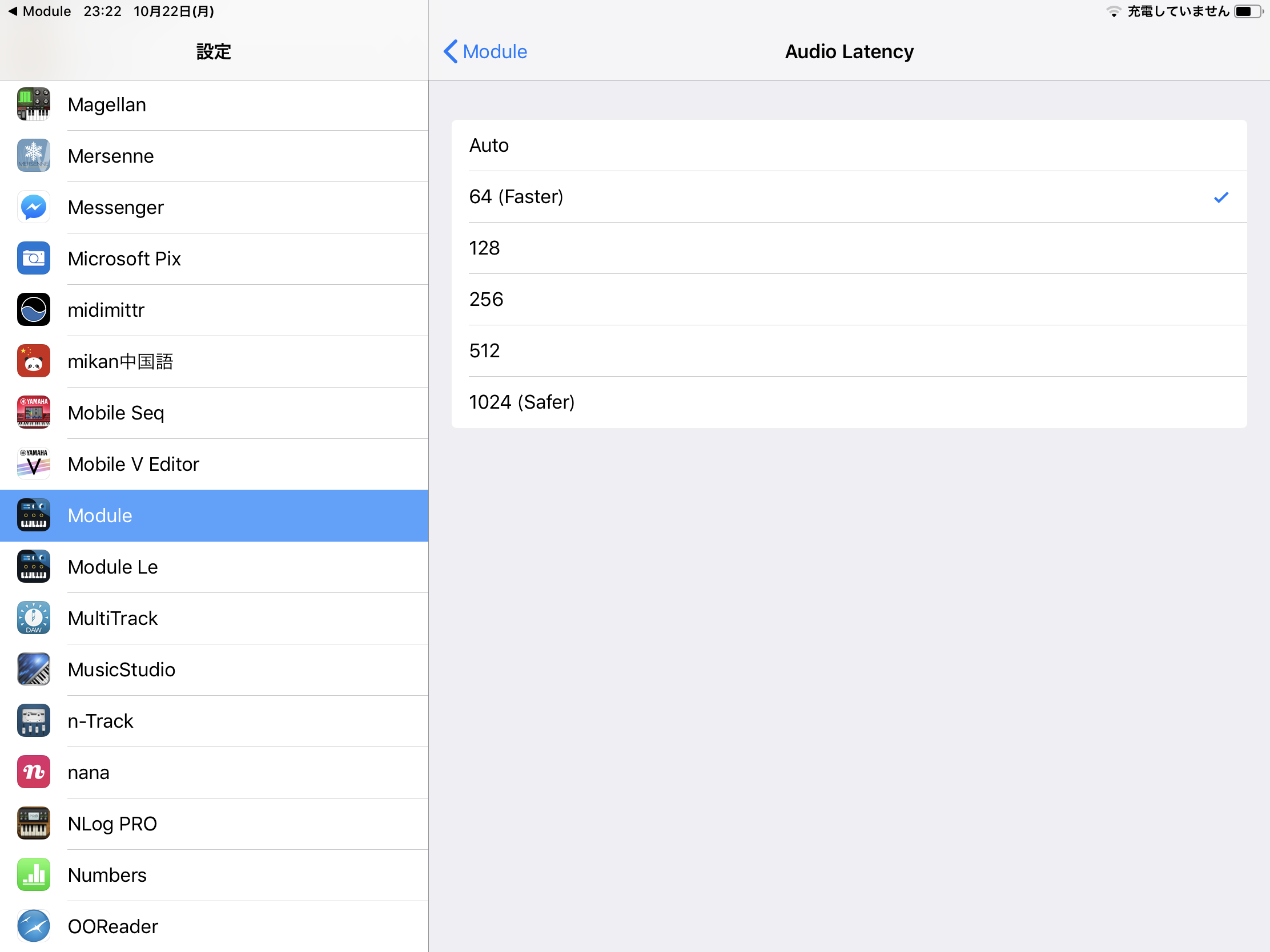
Task: Tap the NLog PRO synth icon
Action: click(33, 824)
